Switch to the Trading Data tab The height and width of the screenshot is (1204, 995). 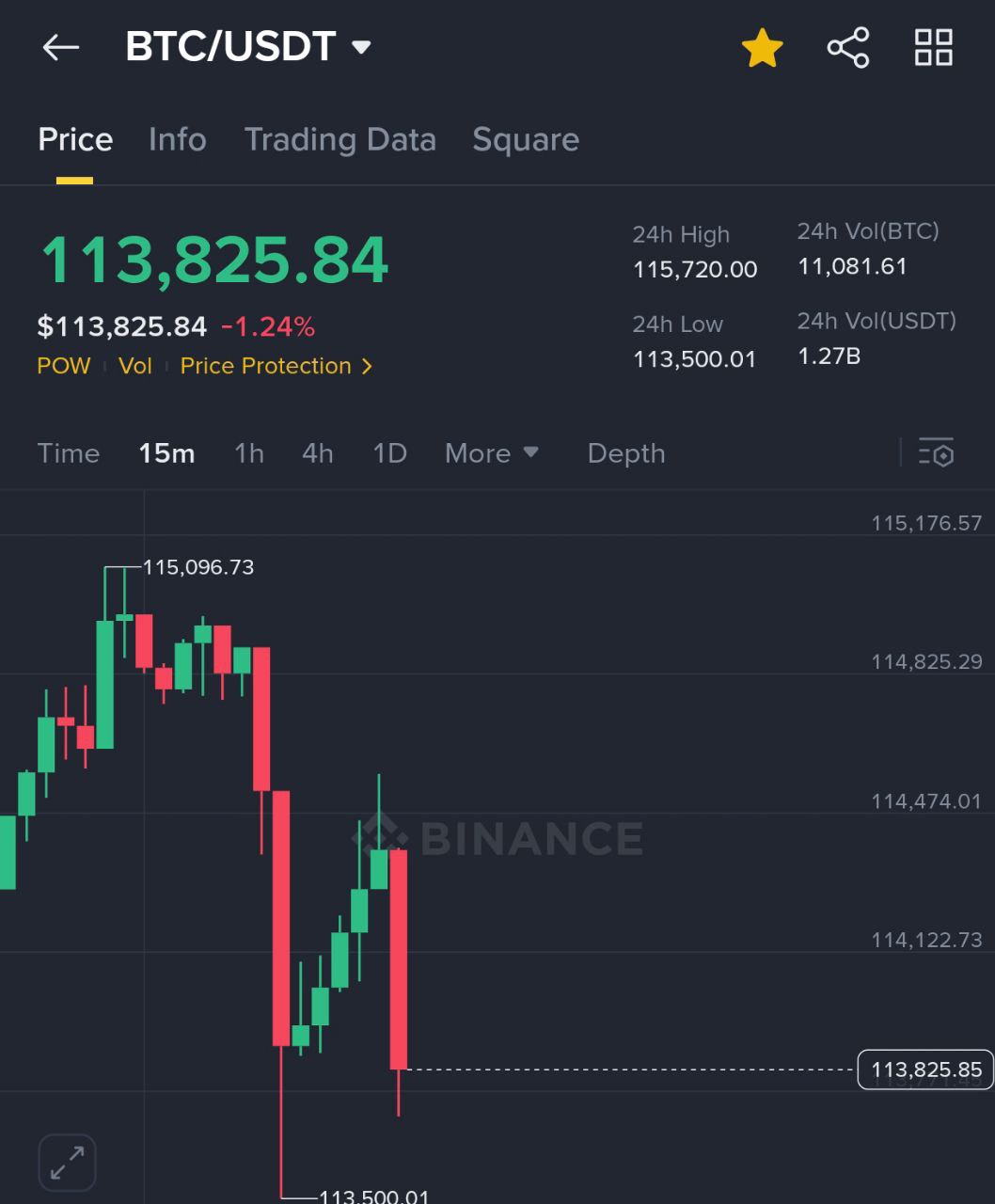coord(340,139)
